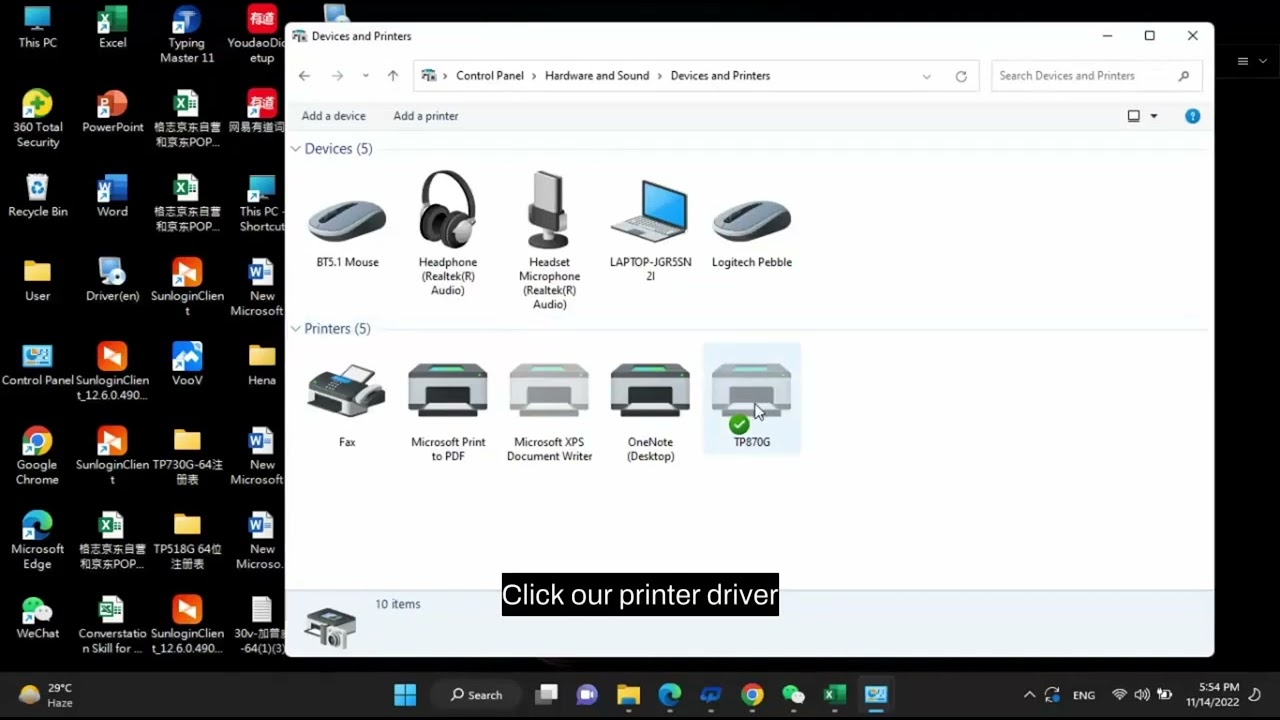Select the VooV desktop shortcut
This screenshot has width=1280, height=720.
click(187, 365)
